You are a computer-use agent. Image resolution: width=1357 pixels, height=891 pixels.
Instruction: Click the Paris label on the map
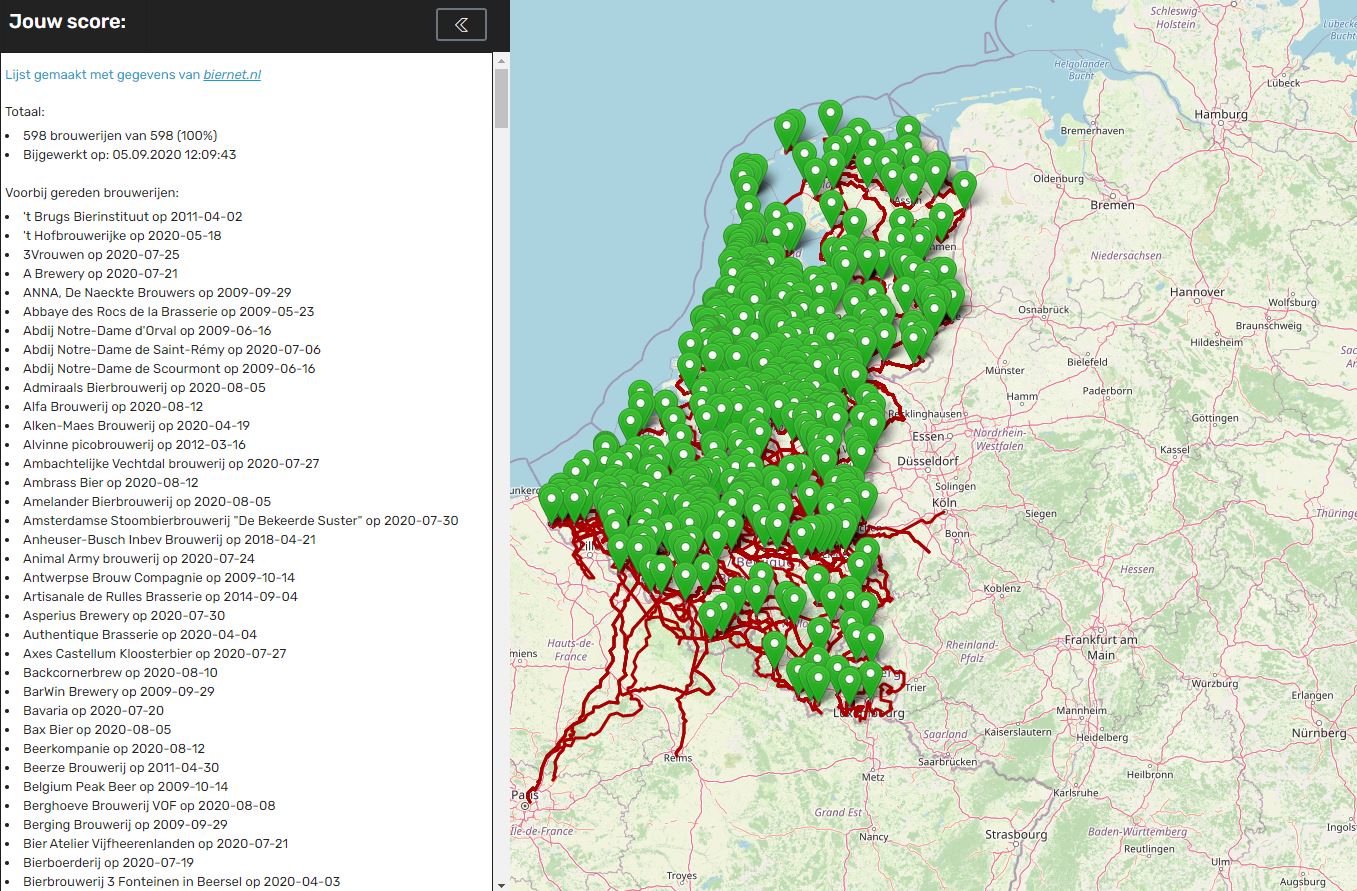pos(526,796)
